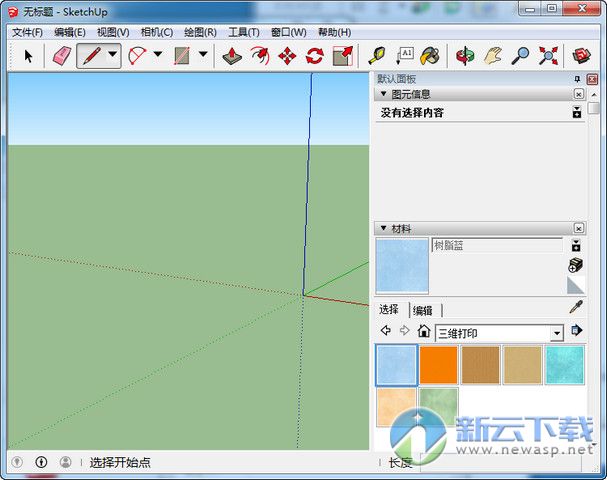This screenshot has width=607, height=480.
Task: Click the 树脂蓝 material name field
Action: pyautogui.click(x=497, y=245)
